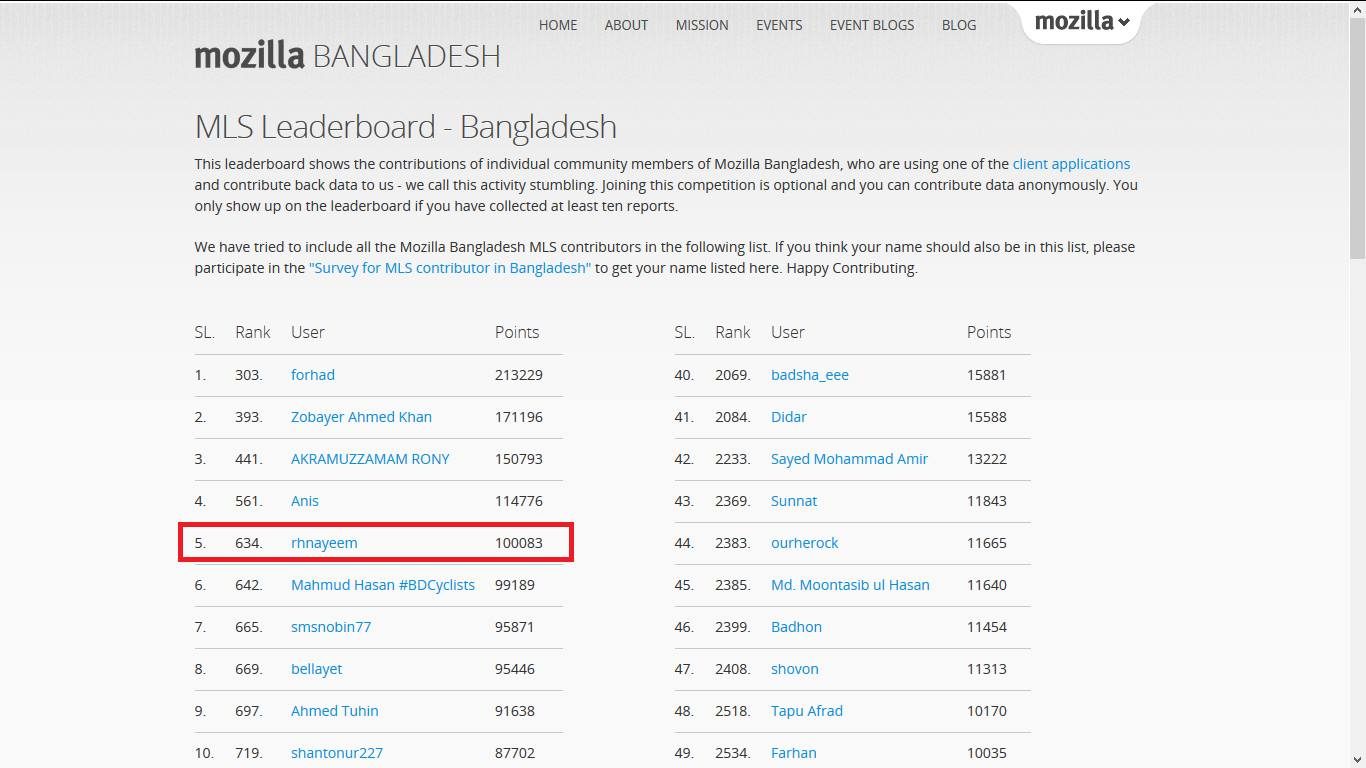The height and width of the screenshot is (768, 1366).
Task: Open EVENT BLOGS from the navigation
Action: coord(871,25)
